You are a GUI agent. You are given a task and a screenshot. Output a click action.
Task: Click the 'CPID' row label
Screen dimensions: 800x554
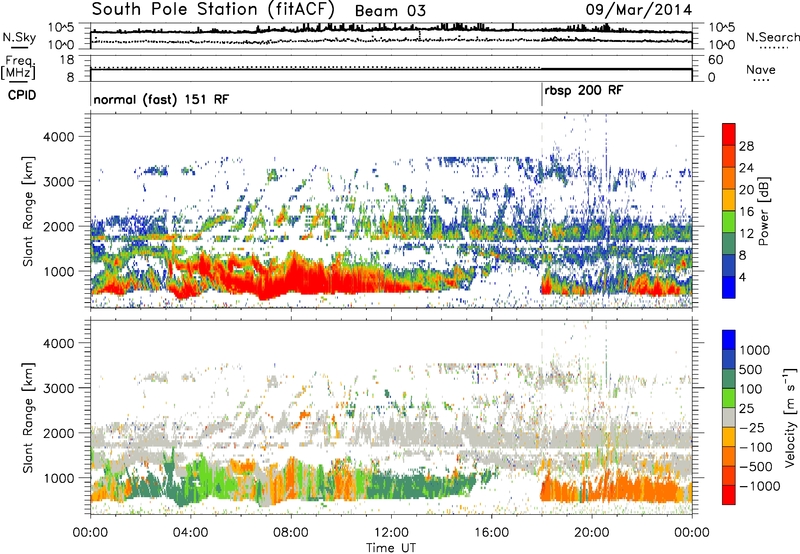coord(22,95)
